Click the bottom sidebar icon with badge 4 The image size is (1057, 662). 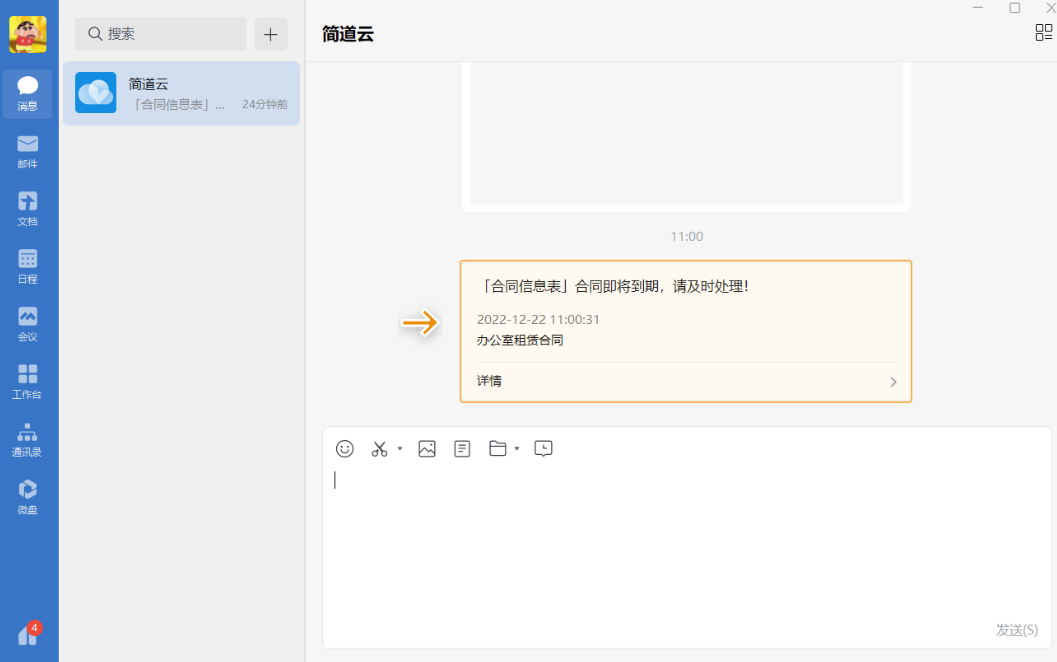pyautogui.click(x=28, y=634)
